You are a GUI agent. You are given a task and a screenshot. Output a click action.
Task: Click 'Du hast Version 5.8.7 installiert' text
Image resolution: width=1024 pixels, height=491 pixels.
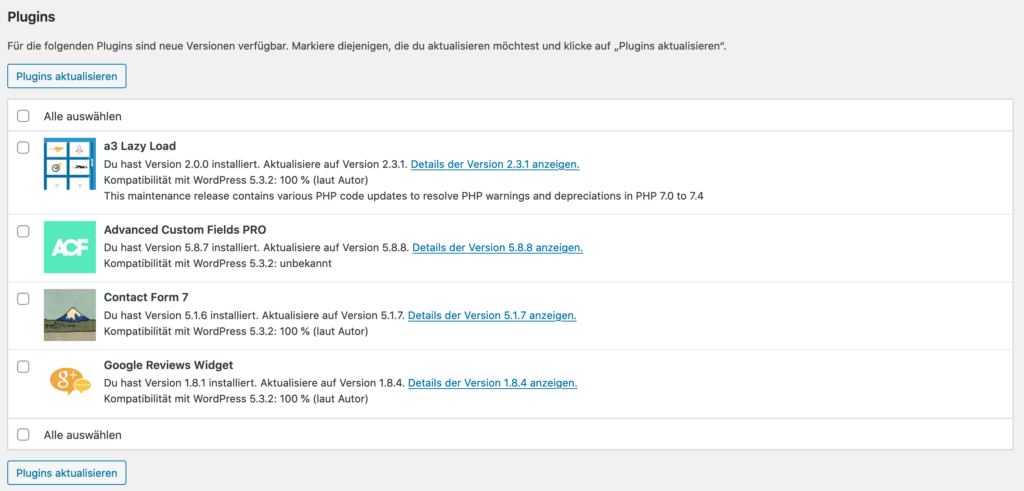tap(182, 248)
